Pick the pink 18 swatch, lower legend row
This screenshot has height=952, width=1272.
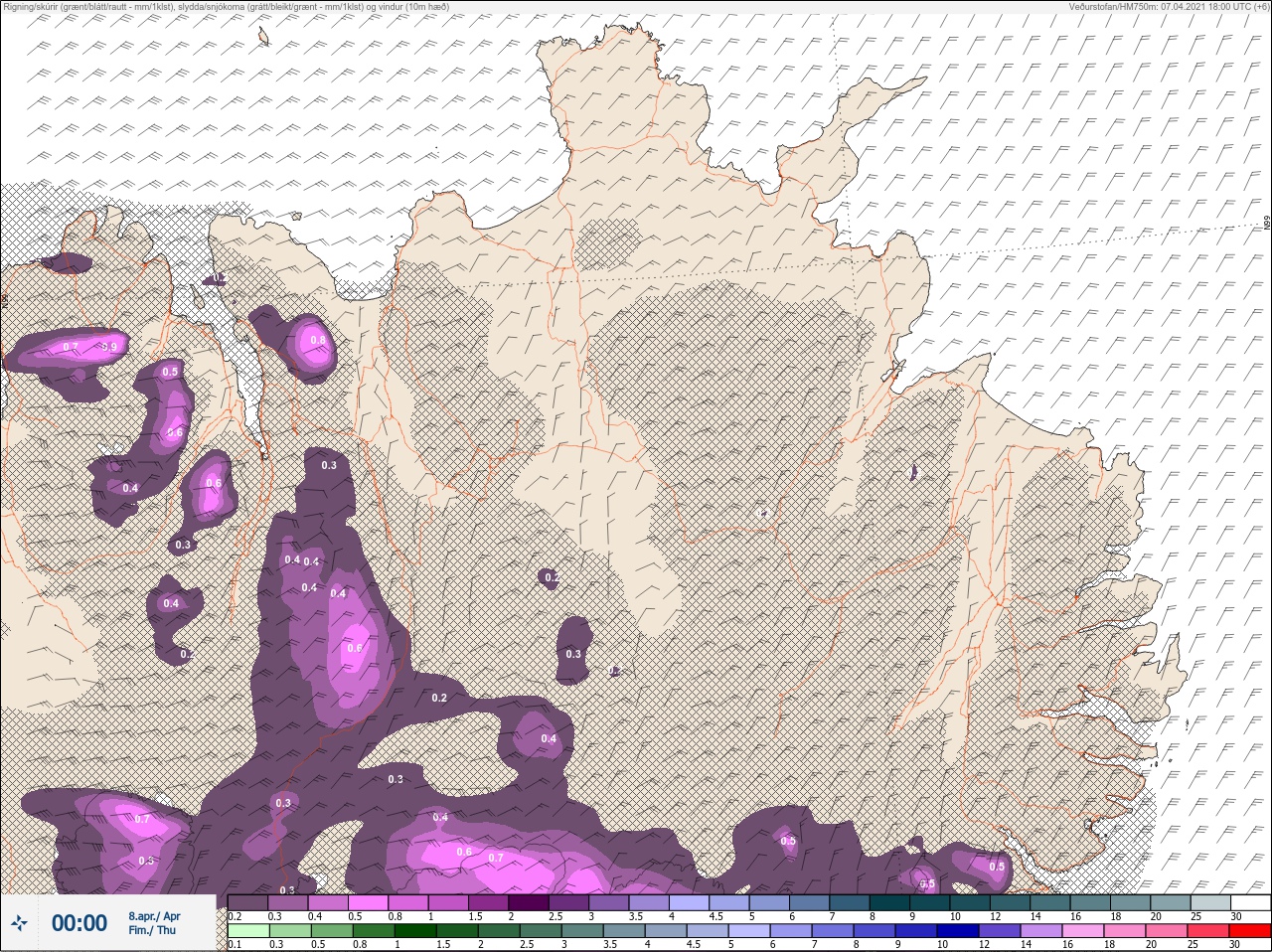1123,931
